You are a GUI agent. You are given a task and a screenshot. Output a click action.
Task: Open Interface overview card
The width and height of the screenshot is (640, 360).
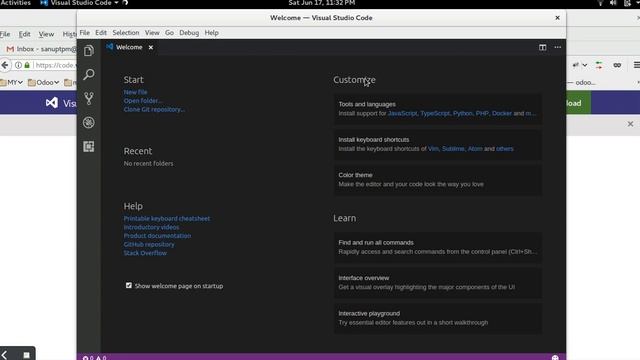438,282
